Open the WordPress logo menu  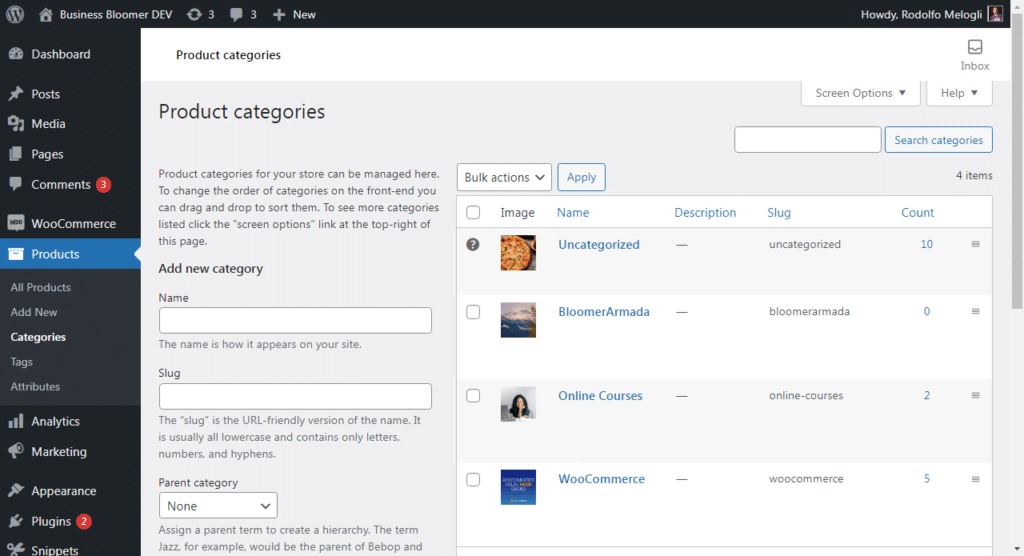(x=15, y=14)
